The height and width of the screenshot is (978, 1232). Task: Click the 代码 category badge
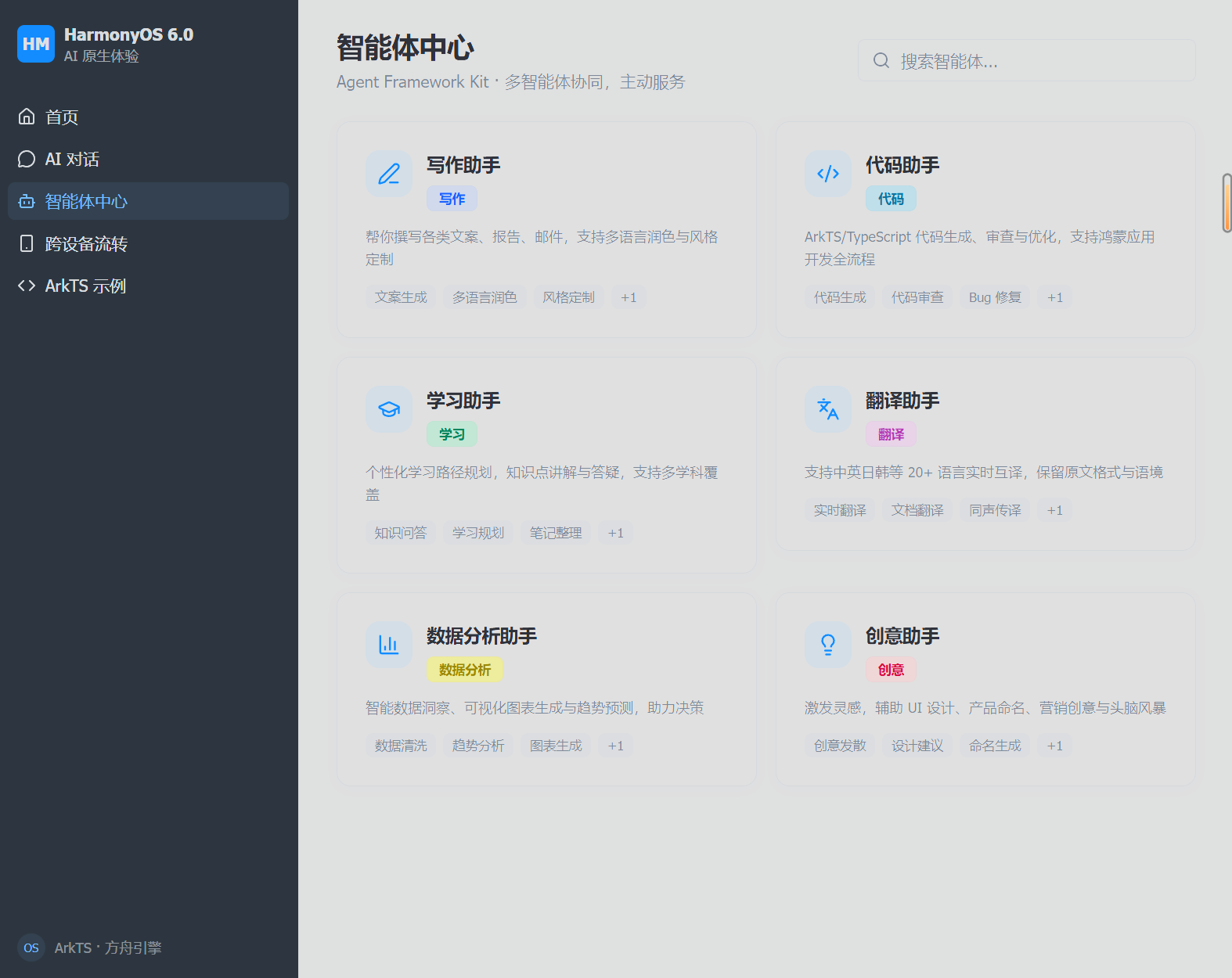(891, 199)
